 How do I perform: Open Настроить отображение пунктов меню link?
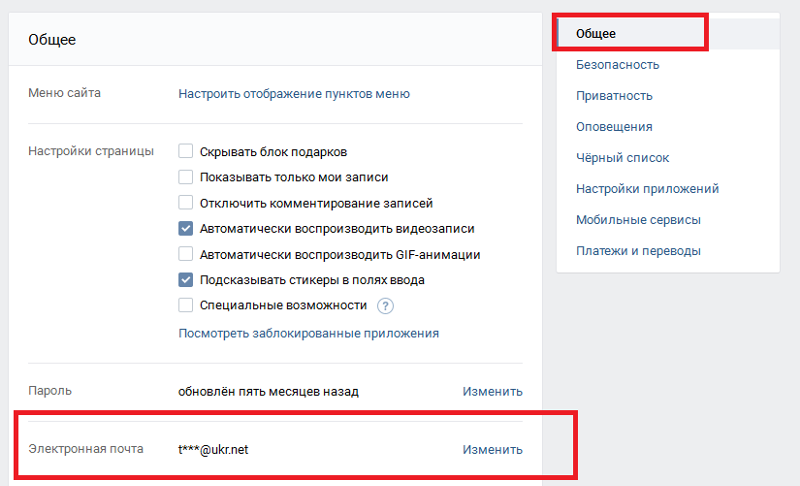pos(294,94)
